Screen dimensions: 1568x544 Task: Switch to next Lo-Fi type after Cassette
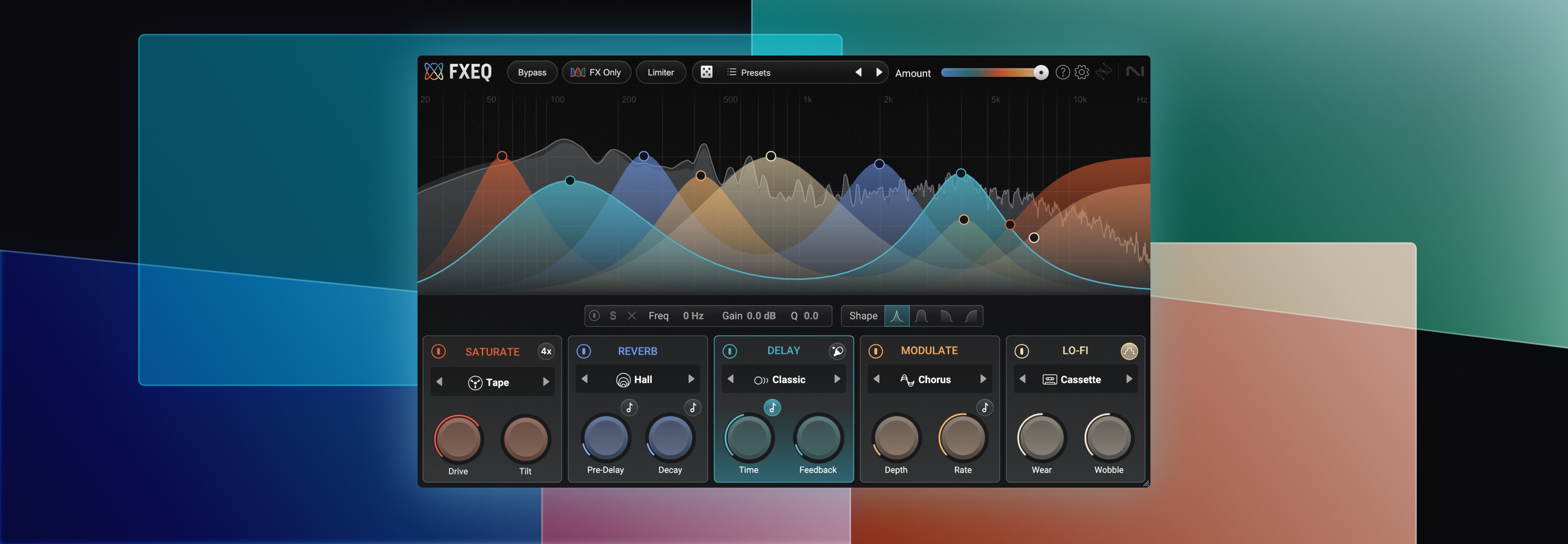(1129, 379)
